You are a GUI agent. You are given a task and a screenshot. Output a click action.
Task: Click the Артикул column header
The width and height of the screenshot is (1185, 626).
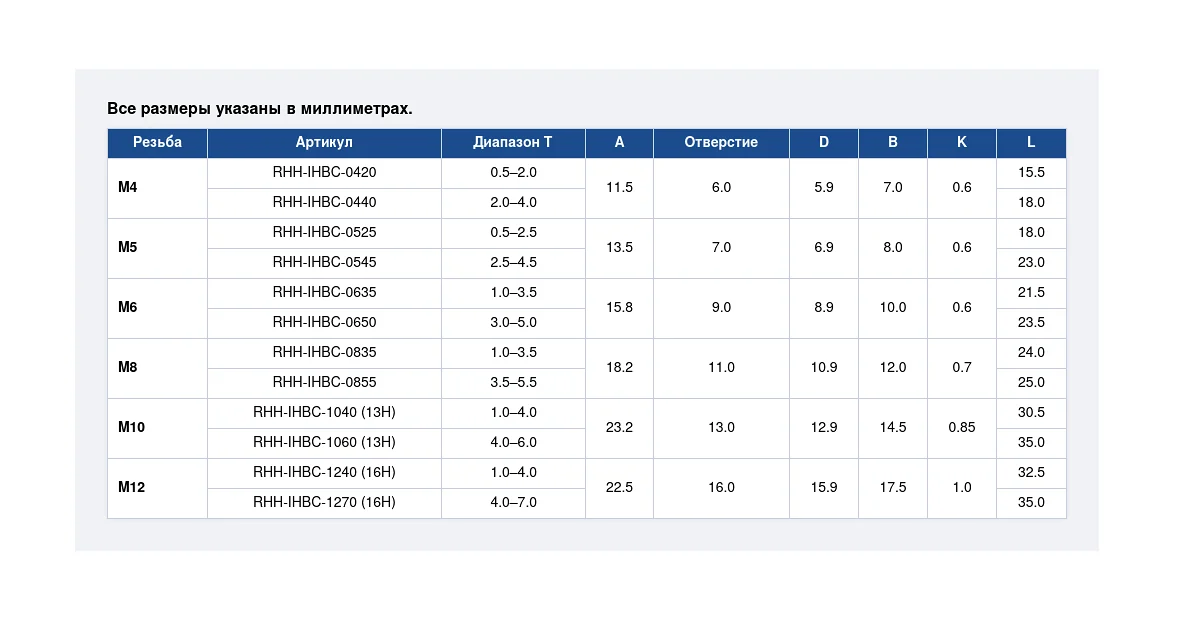click(324, 142)
